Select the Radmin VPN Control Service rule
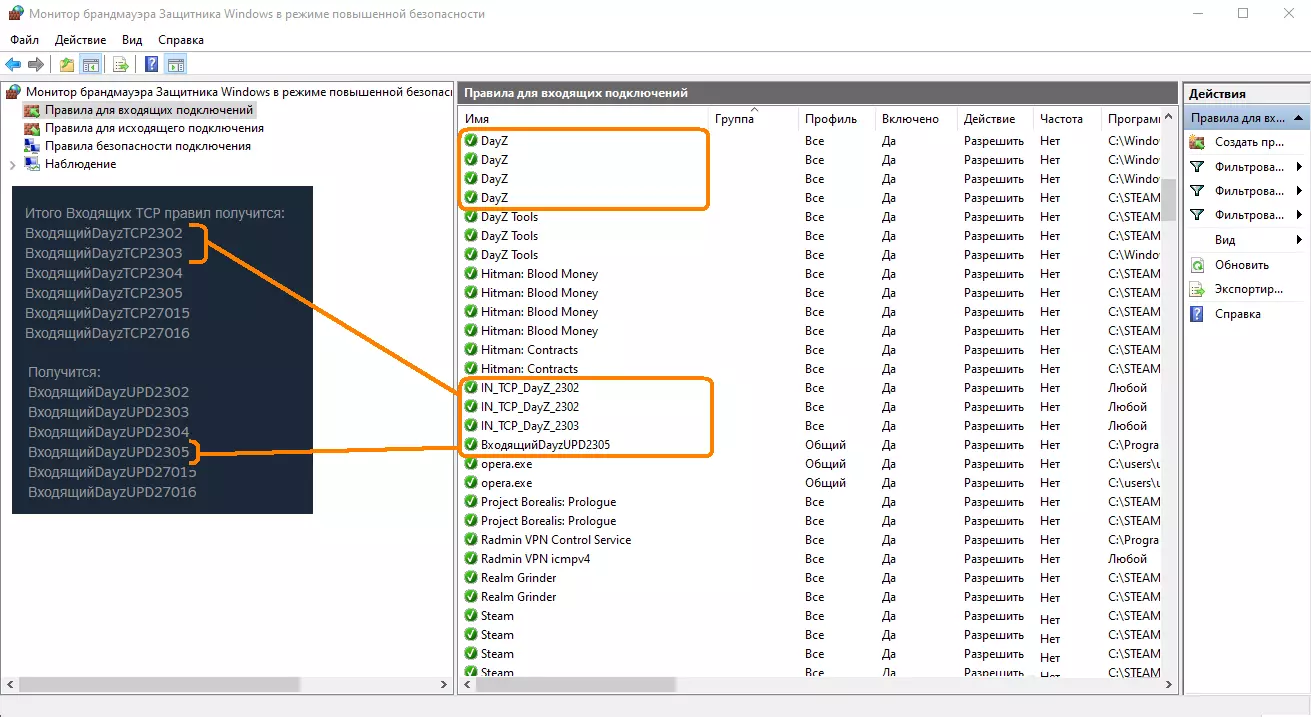 (811, 540)
